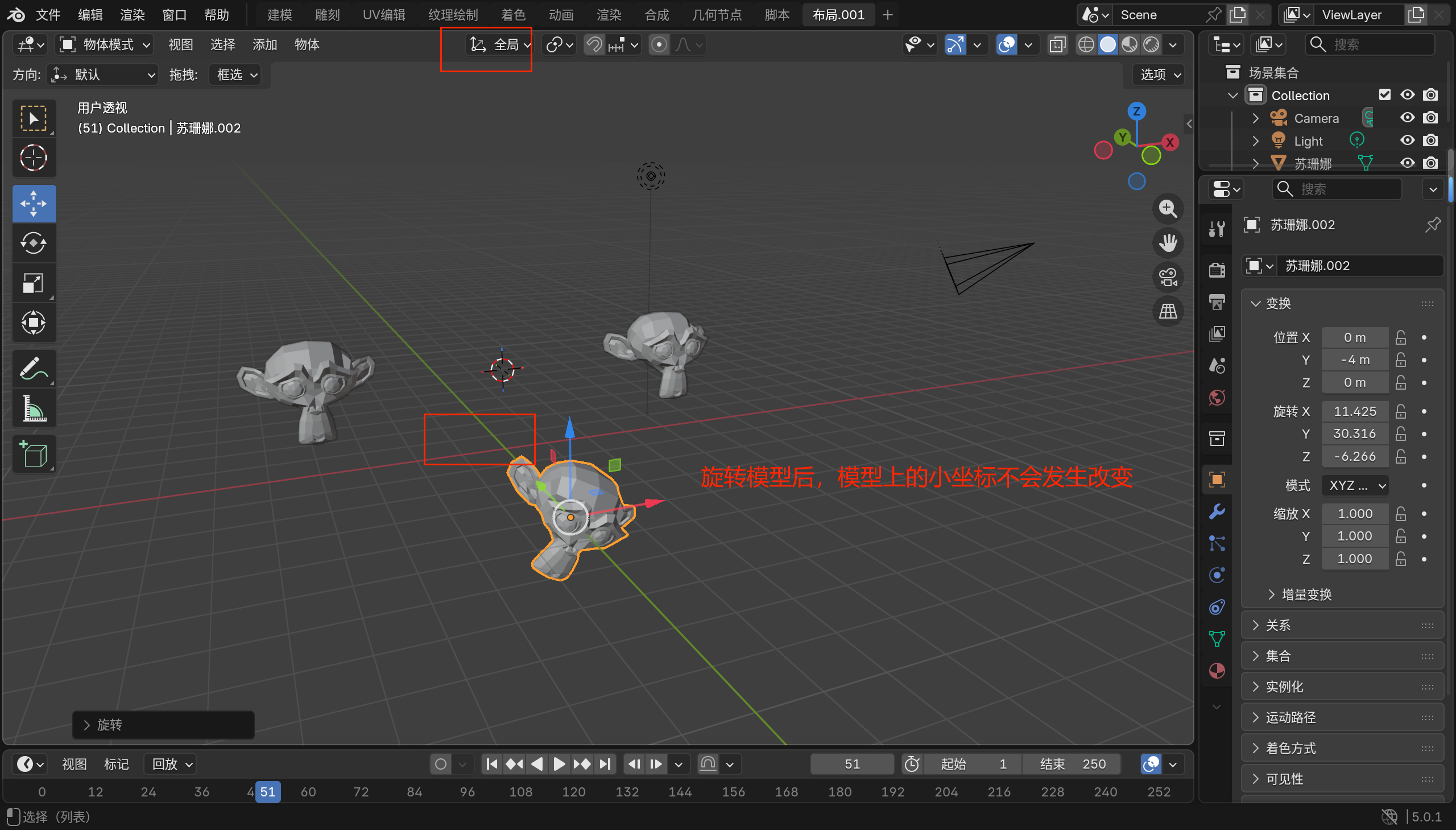Expand the 关系 panel
The image size is (1456, 830).
tap(1277, 625)
